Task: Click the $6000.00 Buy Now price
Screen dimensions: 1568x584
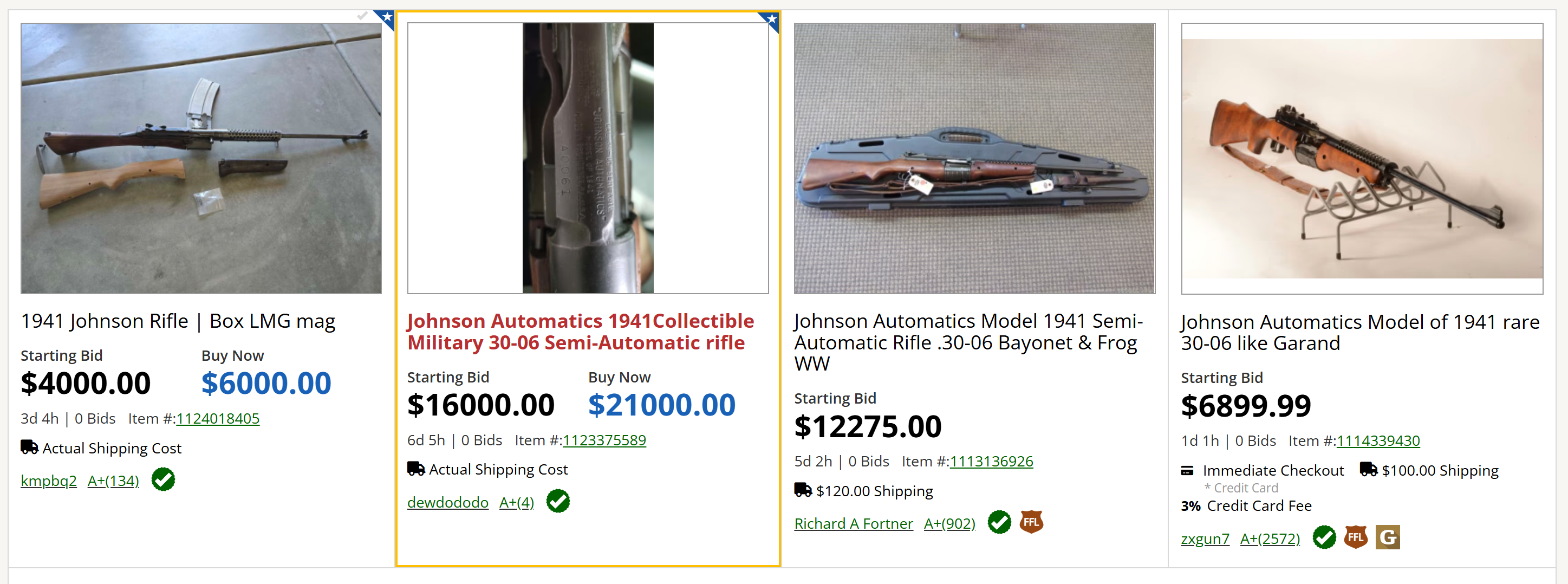Action: [266, 384]
